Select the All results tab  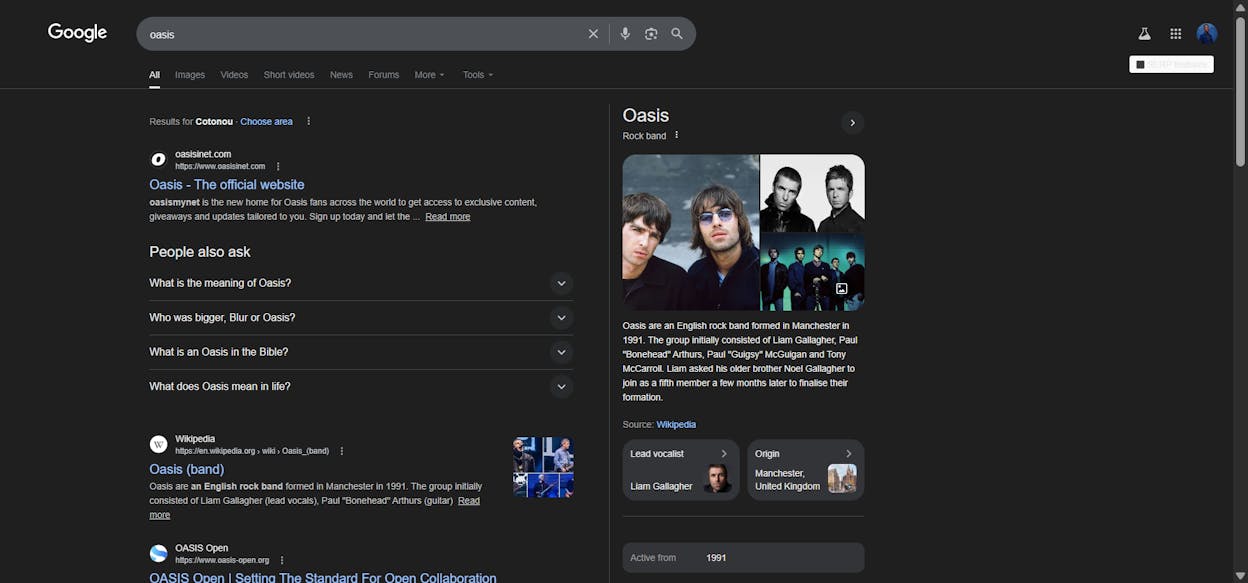155,75
